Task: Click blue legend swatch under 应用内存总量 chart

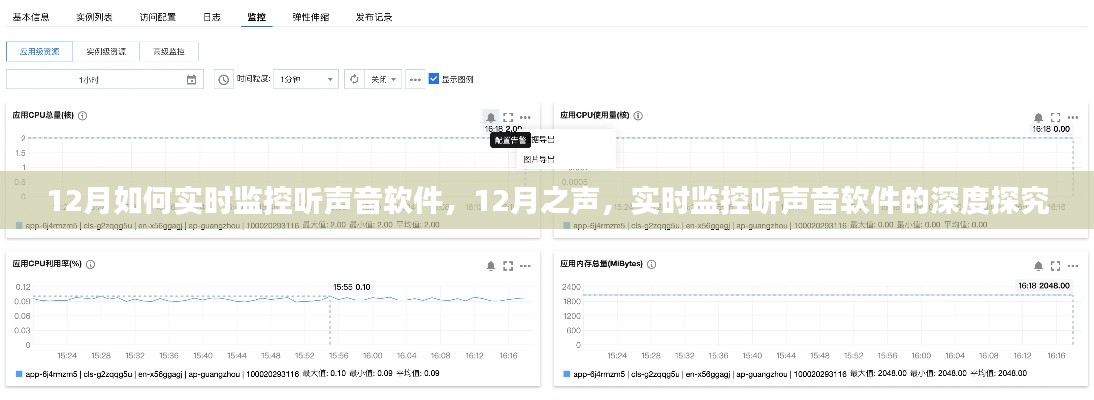Action: 565,374
